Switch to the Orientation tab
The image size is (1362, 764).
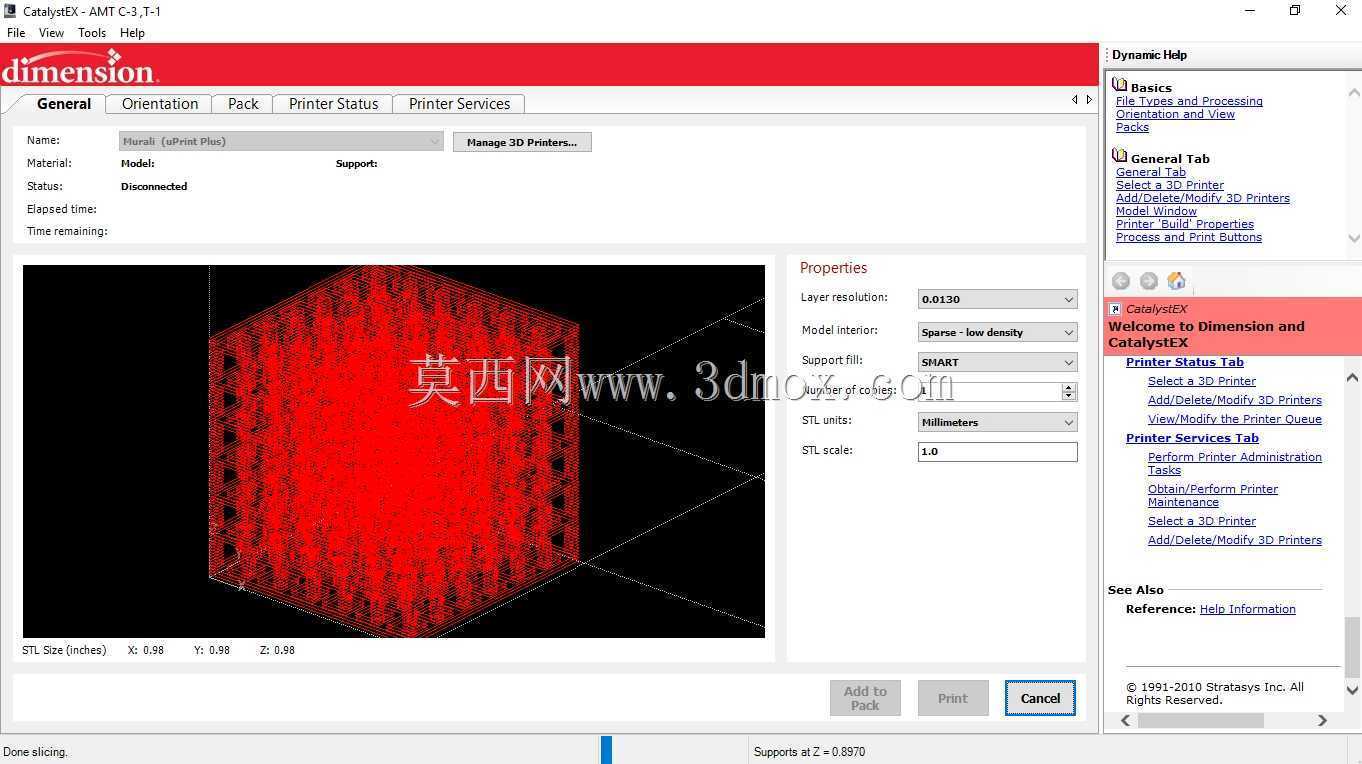[x=160, y=104]
